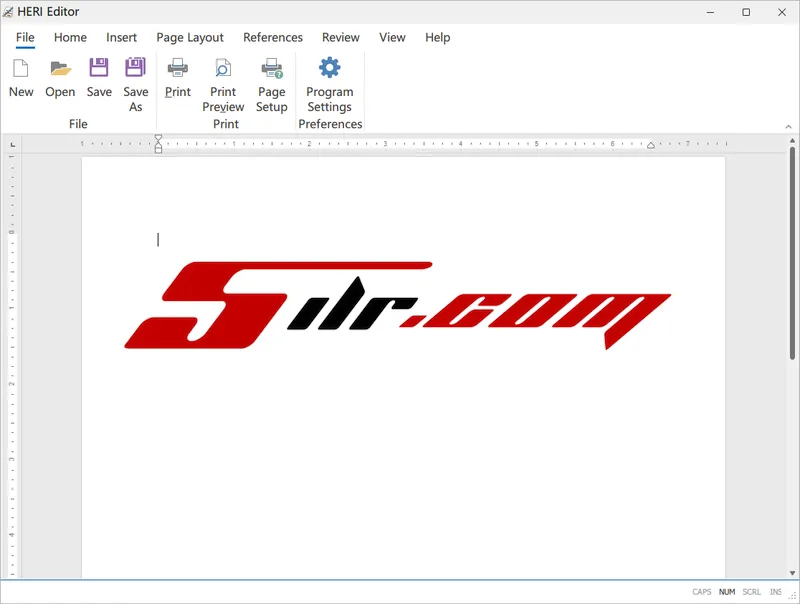Open the Page Setup dialog icon
This screenshot has width=800, height=604.
[272, 68]
